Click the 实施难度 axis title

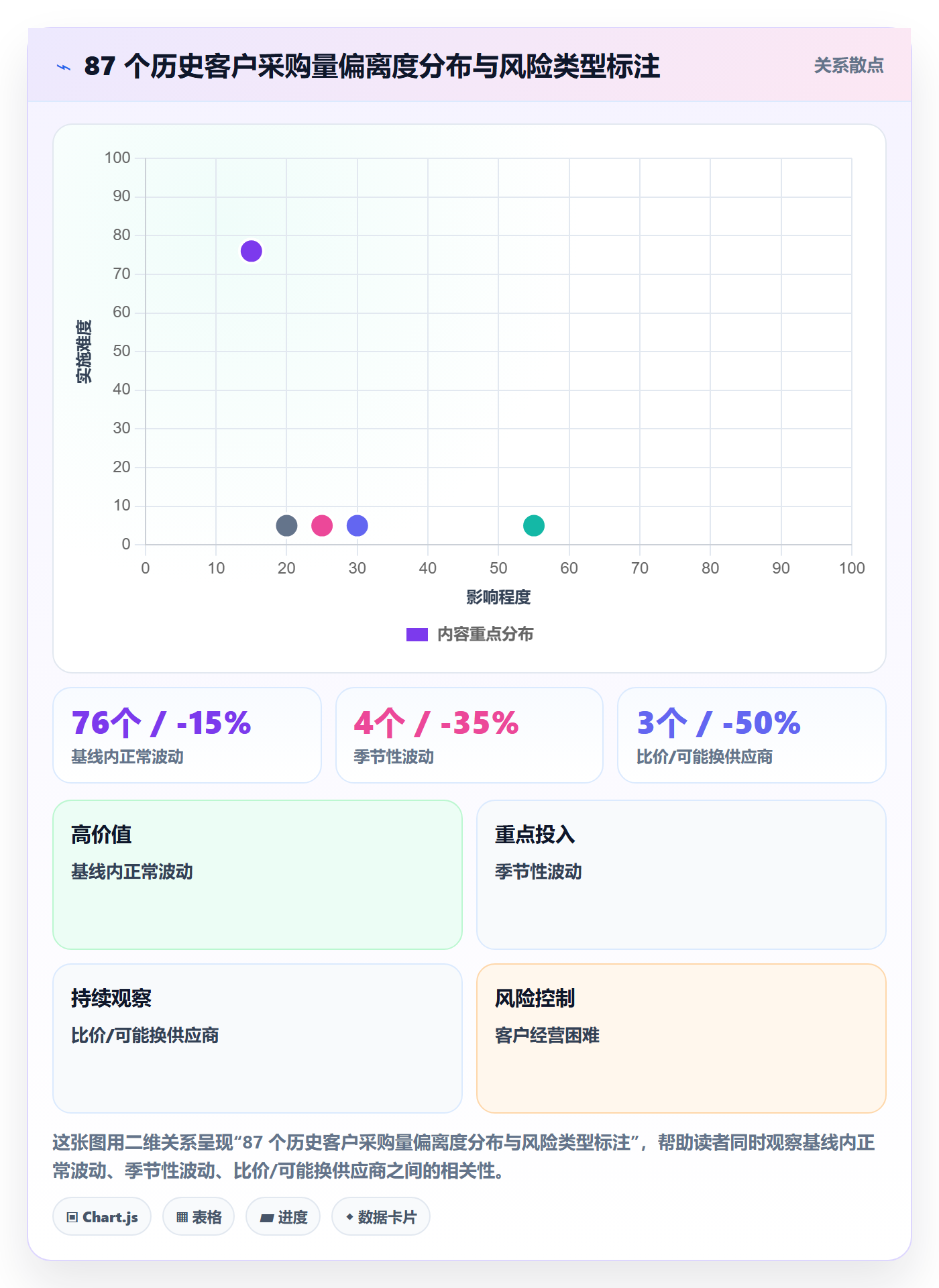click(x=84, y=352)
